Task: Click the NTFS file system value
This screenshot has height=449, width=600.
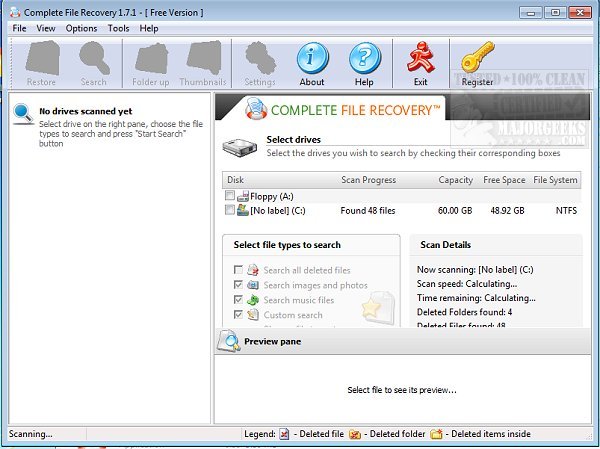Action: coord(566,211)
